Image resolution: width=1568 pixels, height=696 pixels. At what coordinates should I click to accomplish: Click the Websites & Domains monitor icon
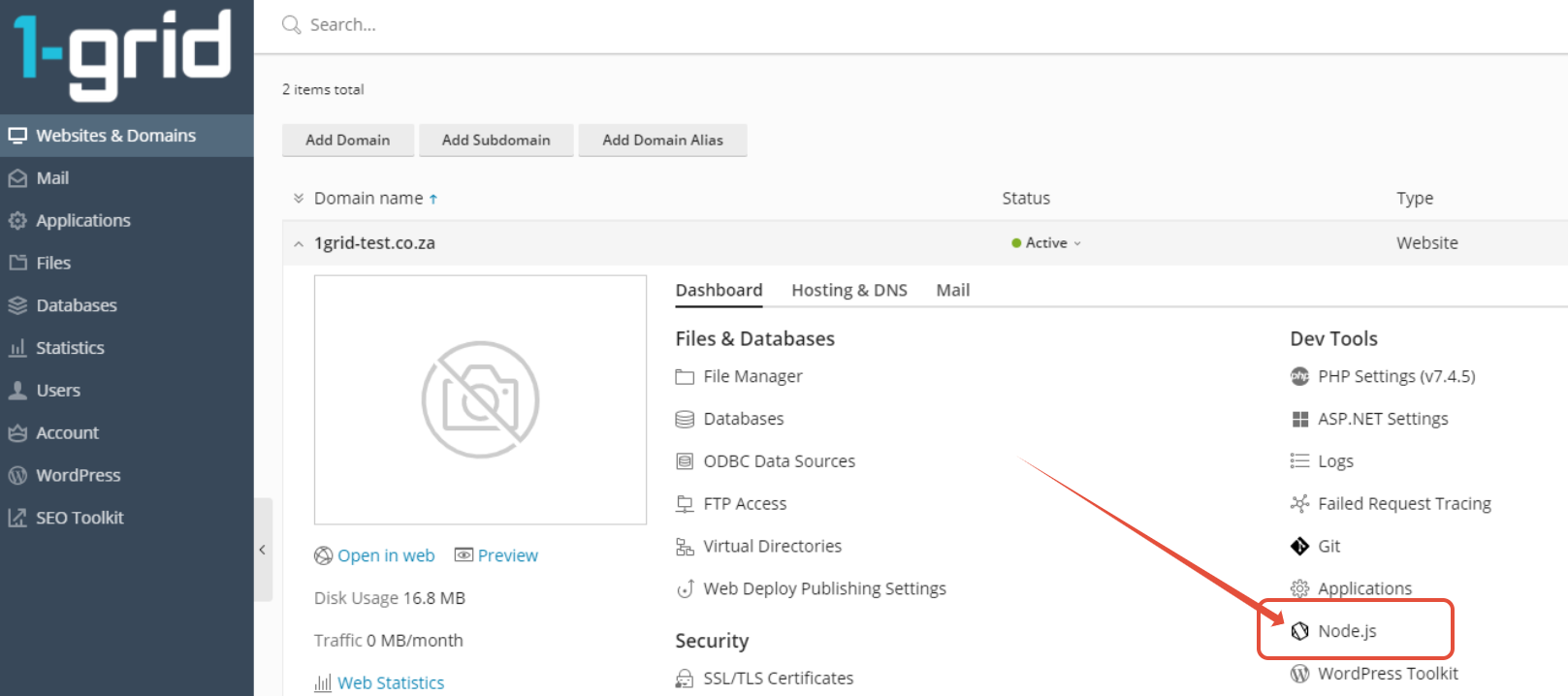click(x=17, y=136)
